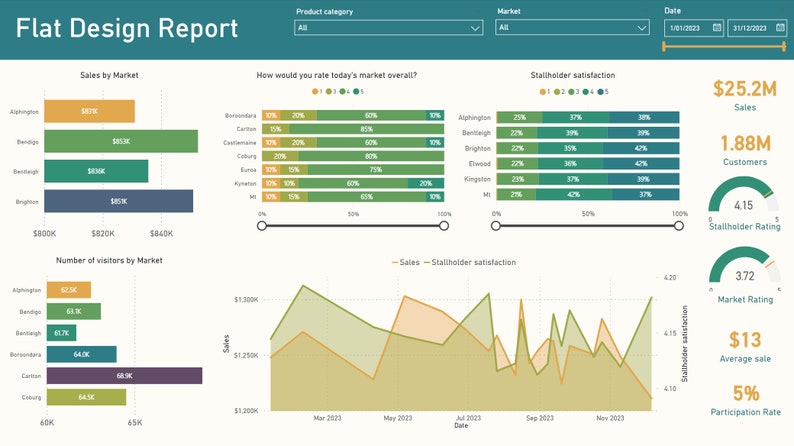Click the left handle of Stallholder satisfaction zoom slider
This screenshot has height=446, width=794.
point(496,226)
